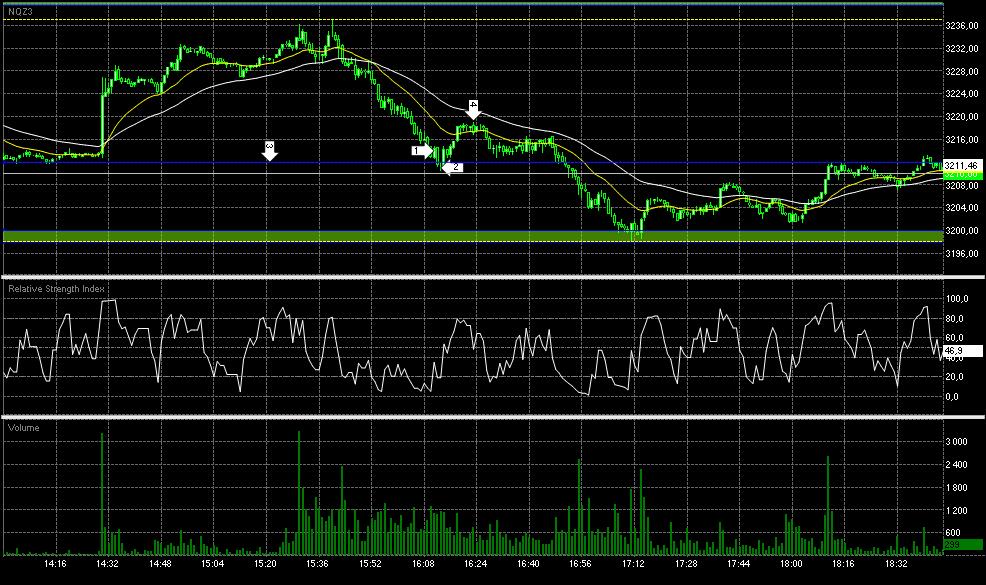
Task: Click the 18:16 time axis label
Action: coord(843,564)
